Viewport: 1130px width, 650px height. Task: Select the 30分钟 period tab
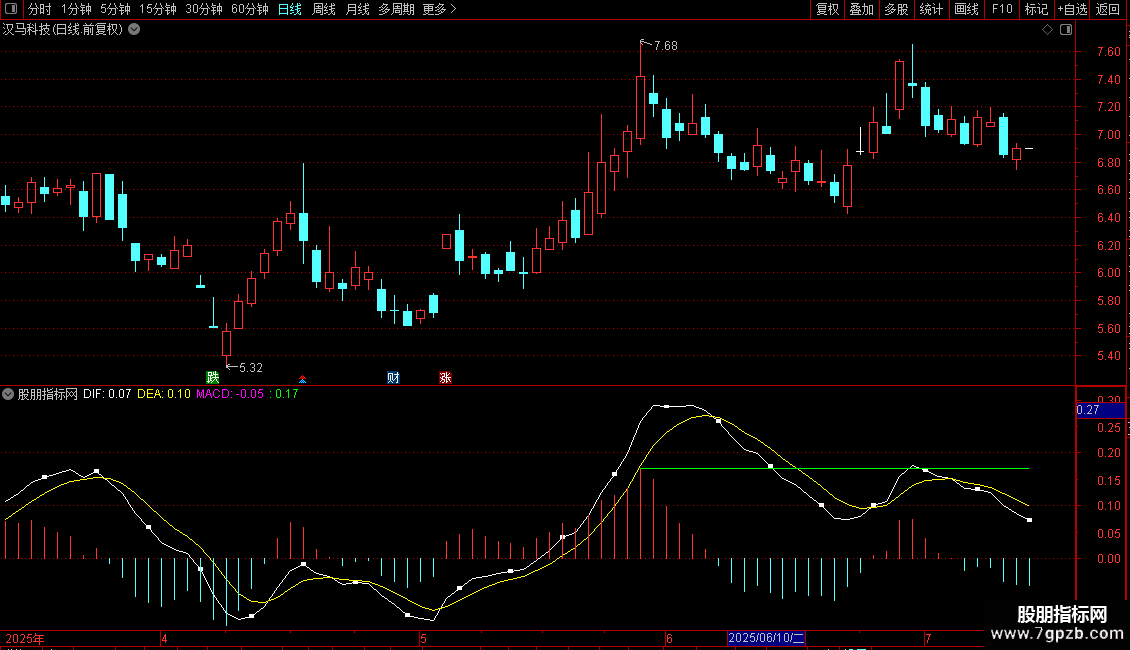tap(204, 9)
